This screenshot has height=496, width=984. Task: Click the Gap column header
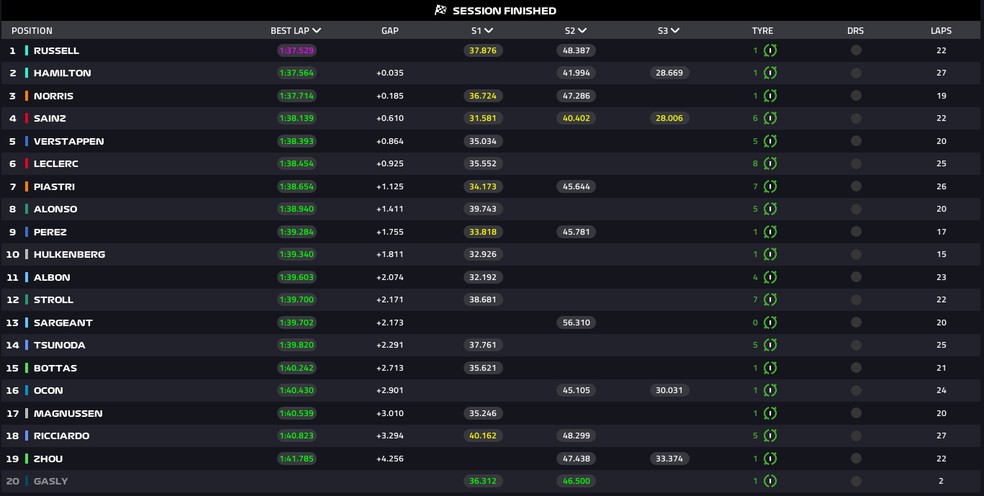390,30
